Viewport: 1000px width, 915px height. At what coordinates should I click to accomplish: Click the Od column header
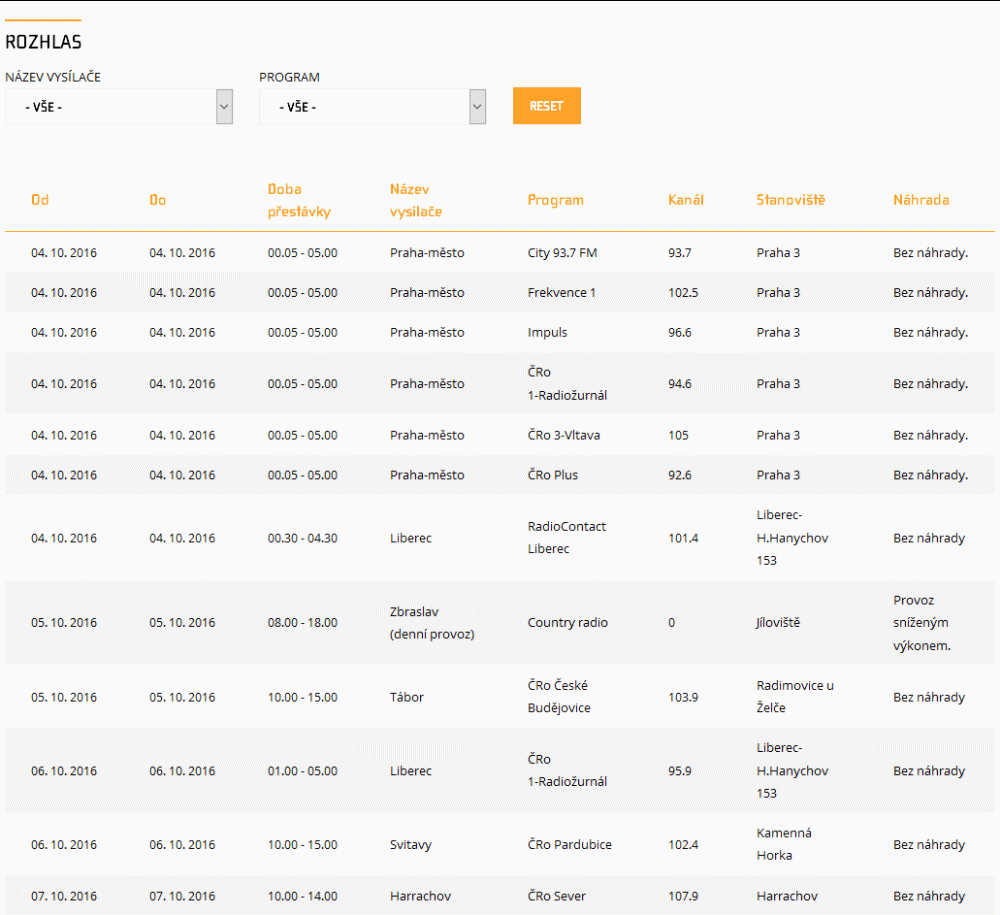coord(40,200)
